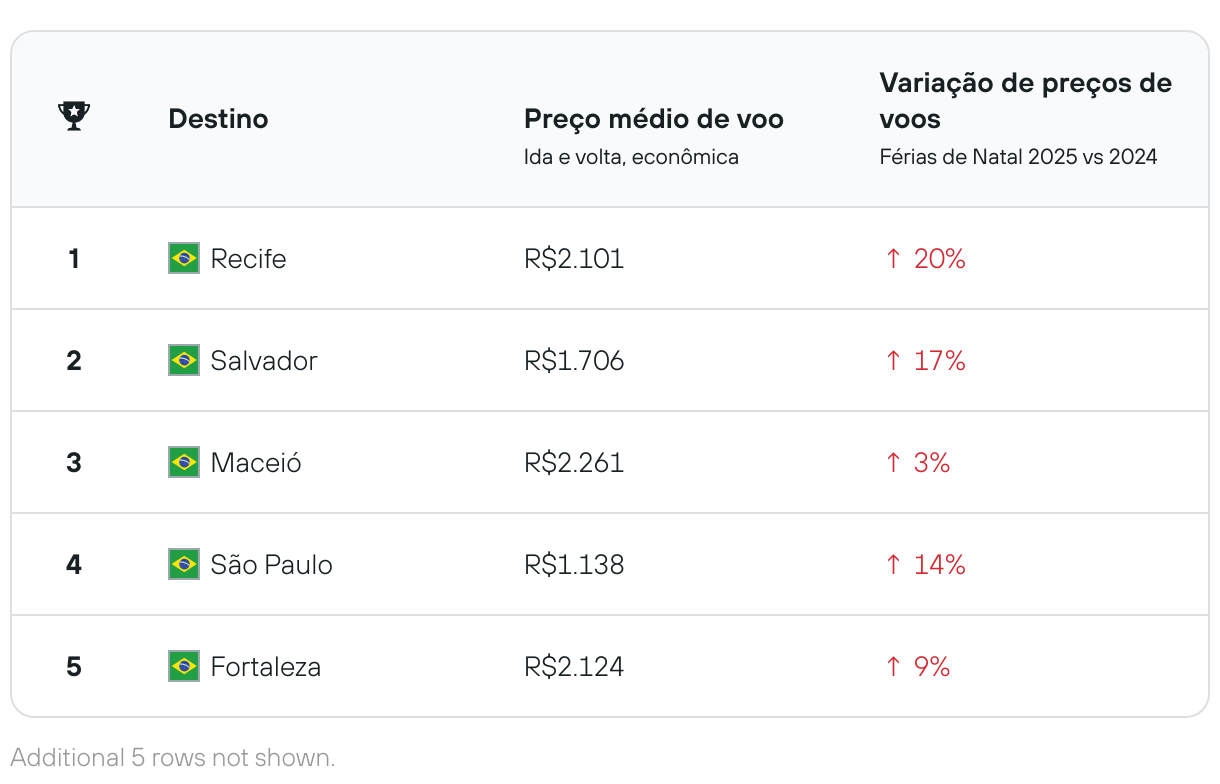Screen dimensions: 1220x784
Task: Click the Variação de preços de voos header
Action: coord(1024,100)
